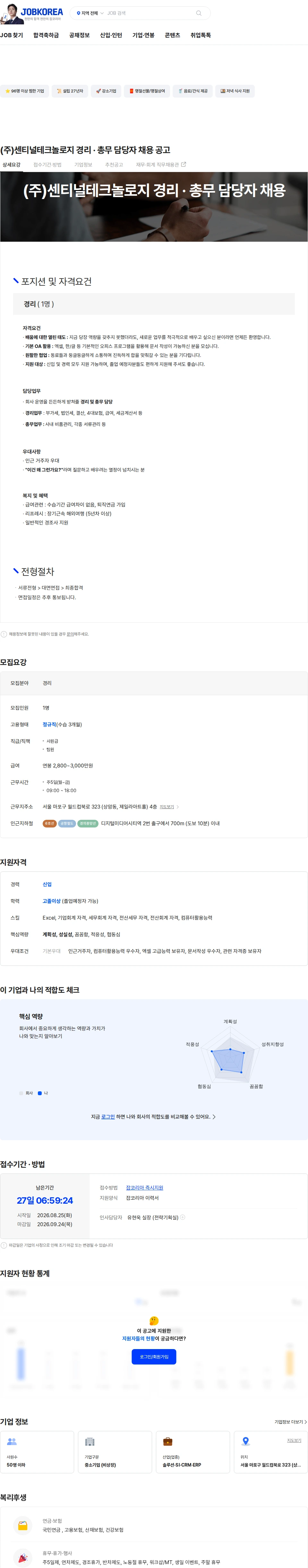
Task: Expand the 인사담당자 plus icon
Action: [x=183, y=1217]
